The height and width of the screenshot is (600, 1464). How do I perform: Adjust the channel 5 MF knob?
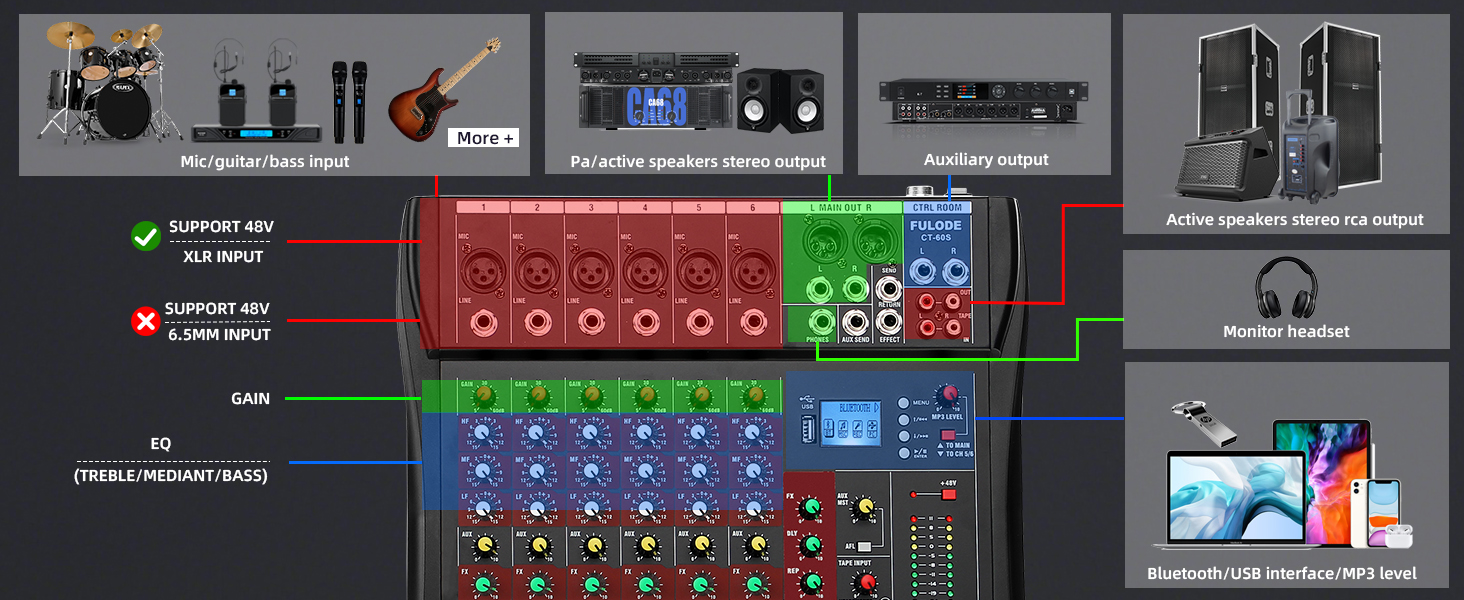pyautogui.click(x=700, y=470)
